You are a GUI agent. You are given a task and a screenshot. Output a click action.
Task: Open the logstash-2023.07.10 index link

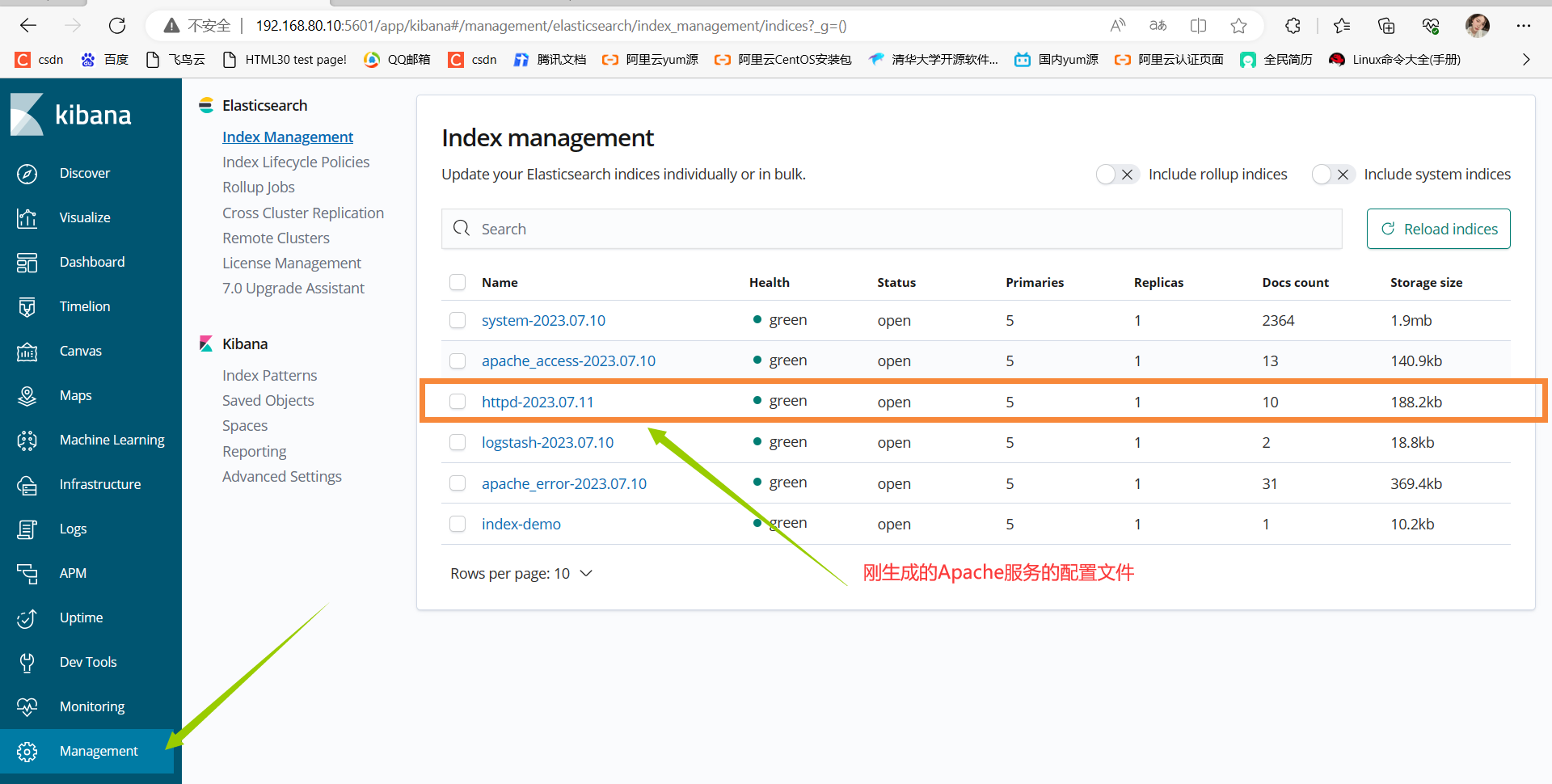(547, 442)
